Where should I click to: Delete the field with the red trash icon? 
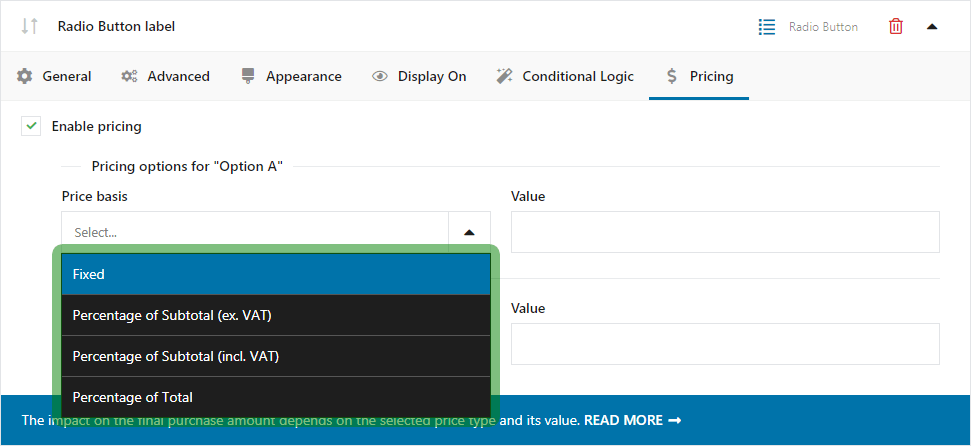[x=895, y=27]
